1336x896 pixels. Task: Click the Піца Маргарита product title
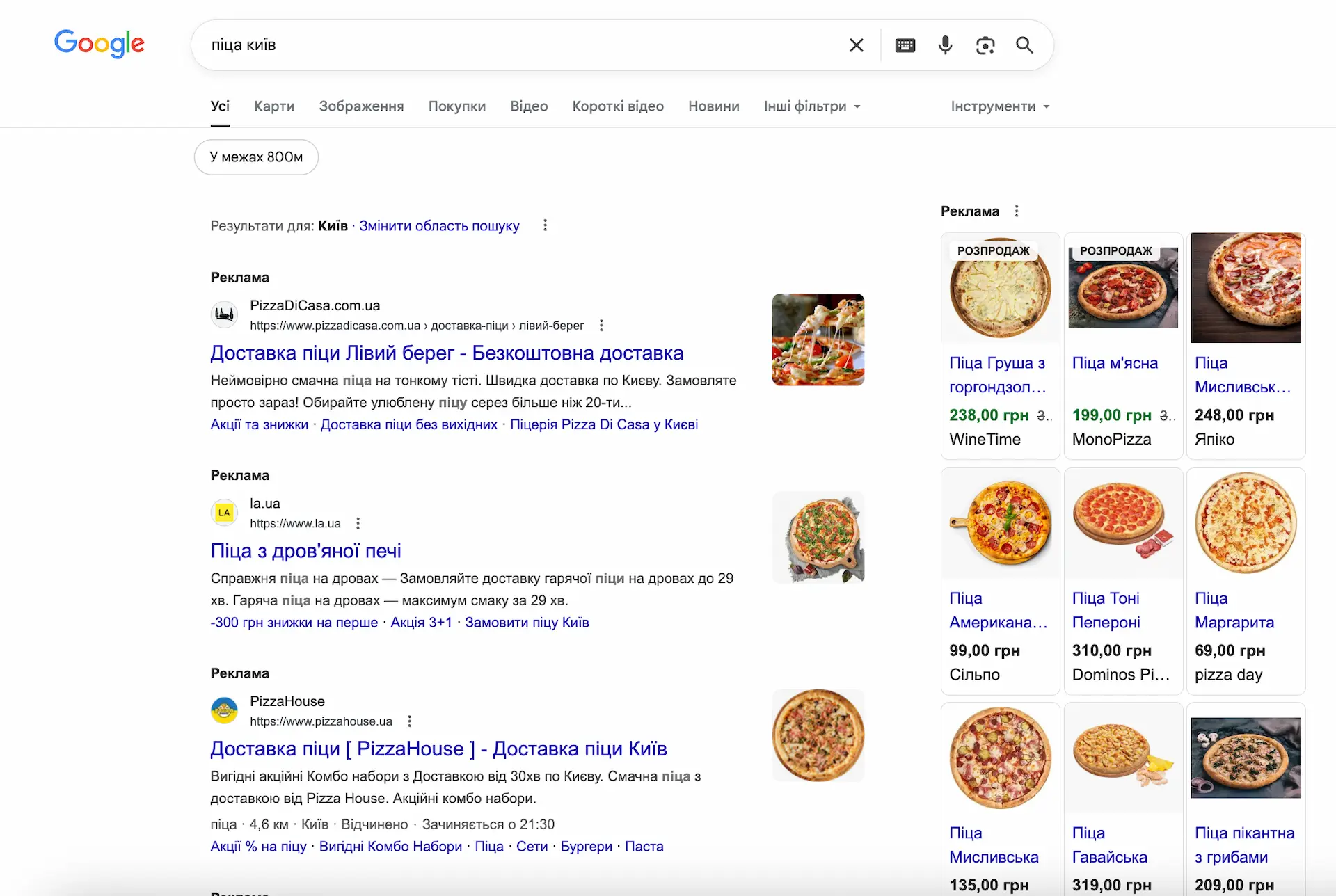coord(1234,611)
